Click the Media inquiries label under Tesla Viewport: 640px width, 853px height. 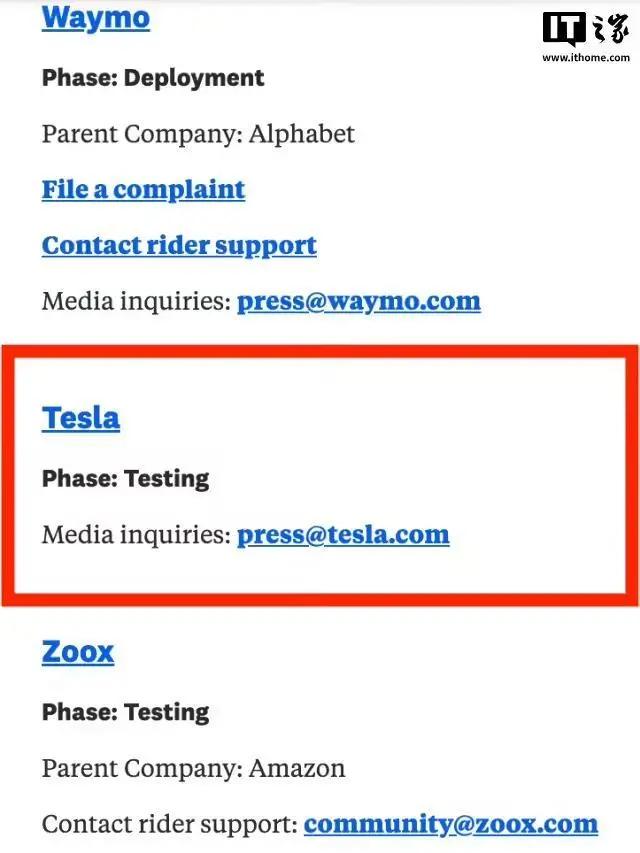click(136, 535)
